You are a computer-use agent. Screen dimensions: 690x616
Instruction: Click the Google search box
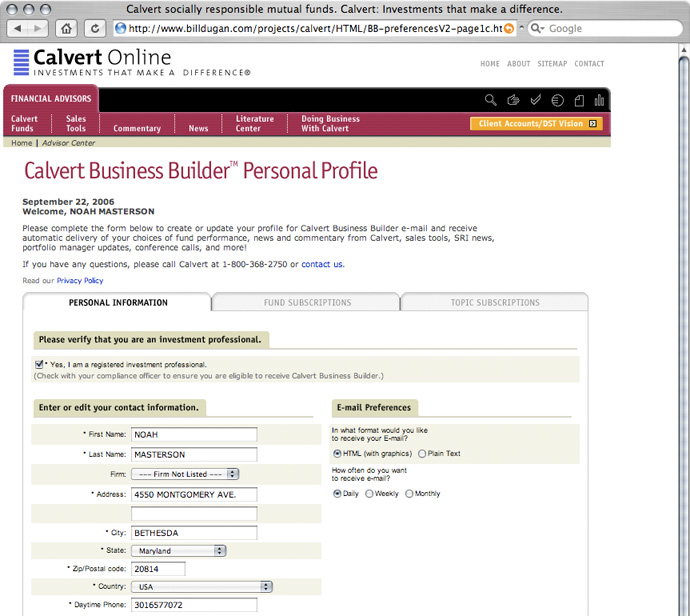tap(605, 29)
